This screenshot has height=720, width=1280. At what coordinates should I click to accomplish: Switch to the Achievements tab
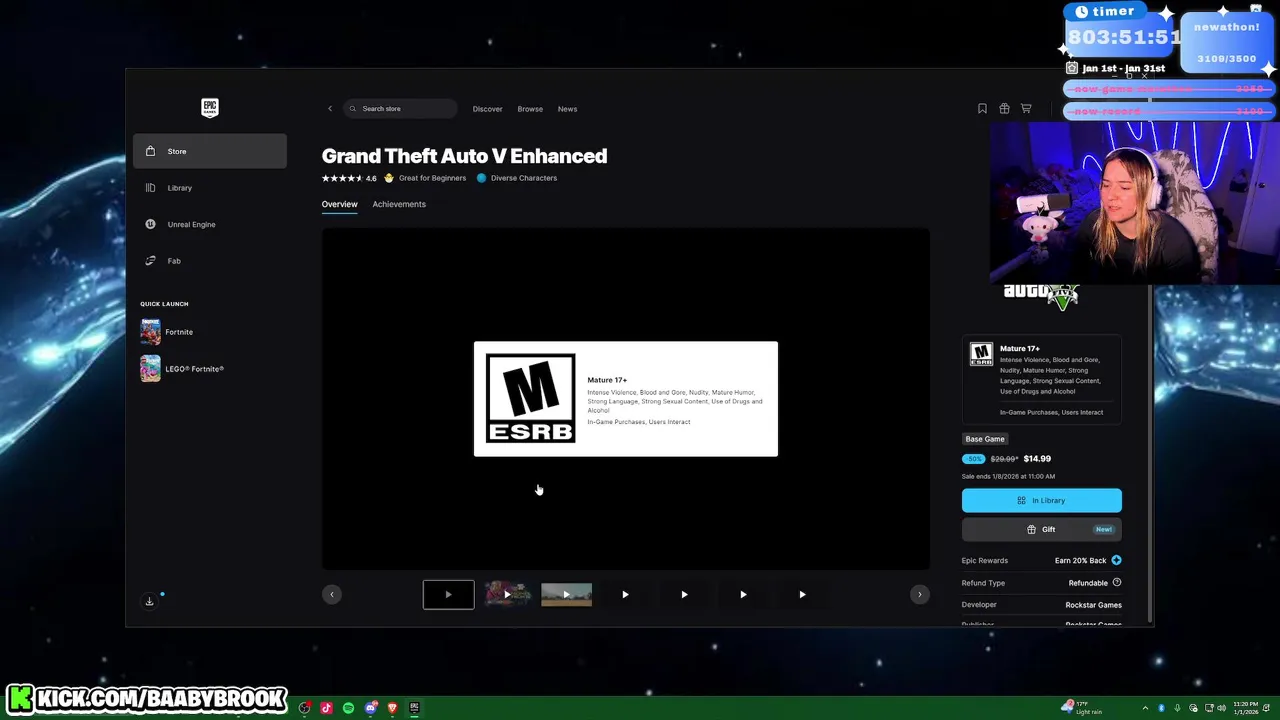(x=399, y=204)
